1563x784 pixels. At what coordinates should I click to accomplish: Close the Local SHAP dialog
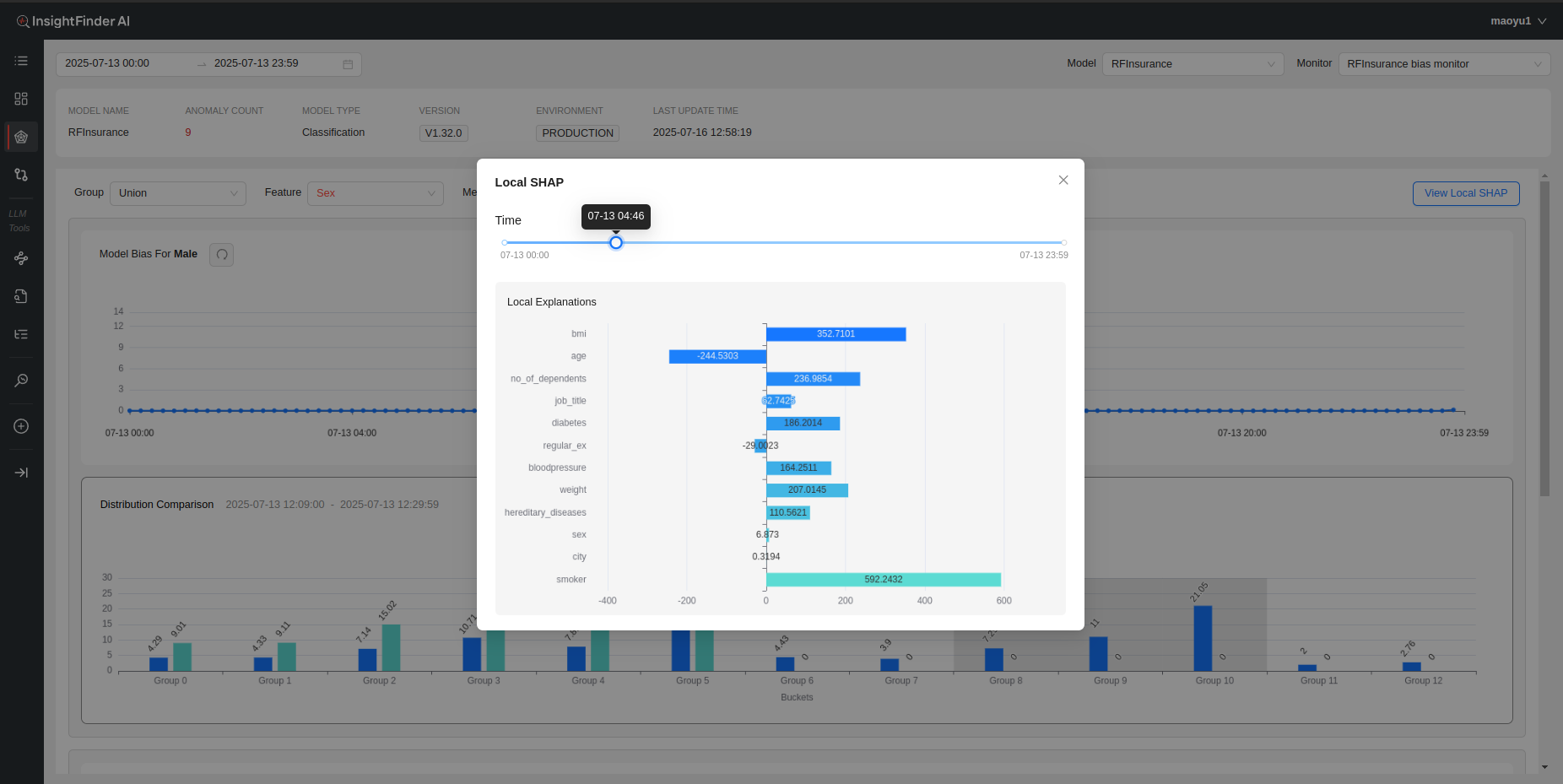[x=1063, y=180]
